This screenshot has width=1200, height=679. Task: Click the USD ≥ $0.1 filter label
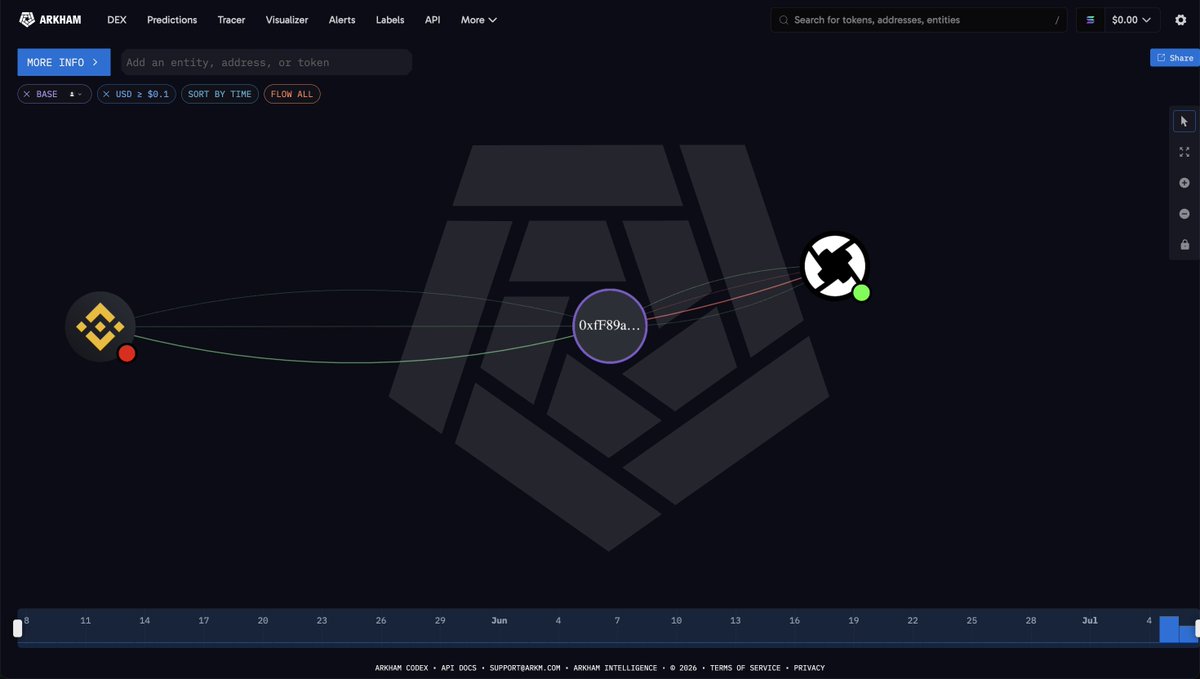143,94
